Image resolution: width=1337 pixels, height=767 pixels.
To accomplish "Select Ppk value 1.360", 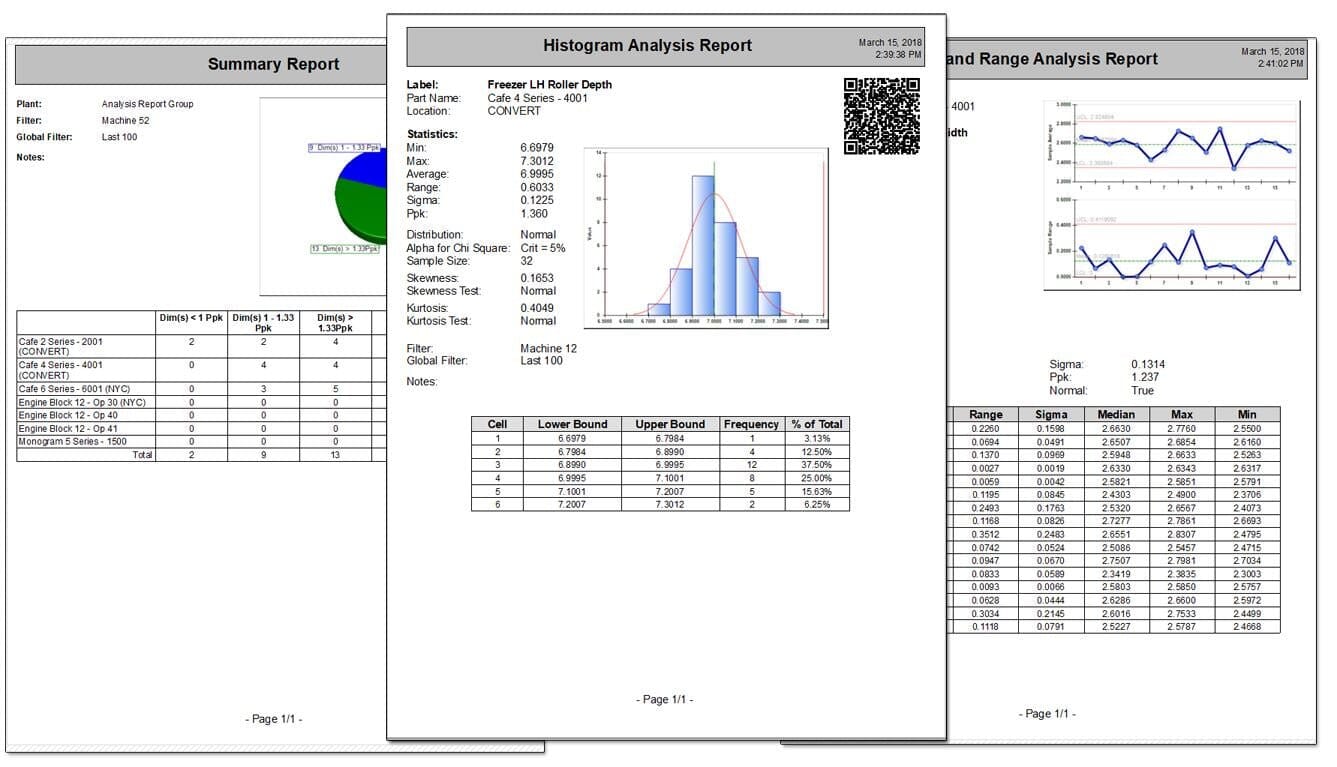I will pyautogui.click(x=534, y=213).
